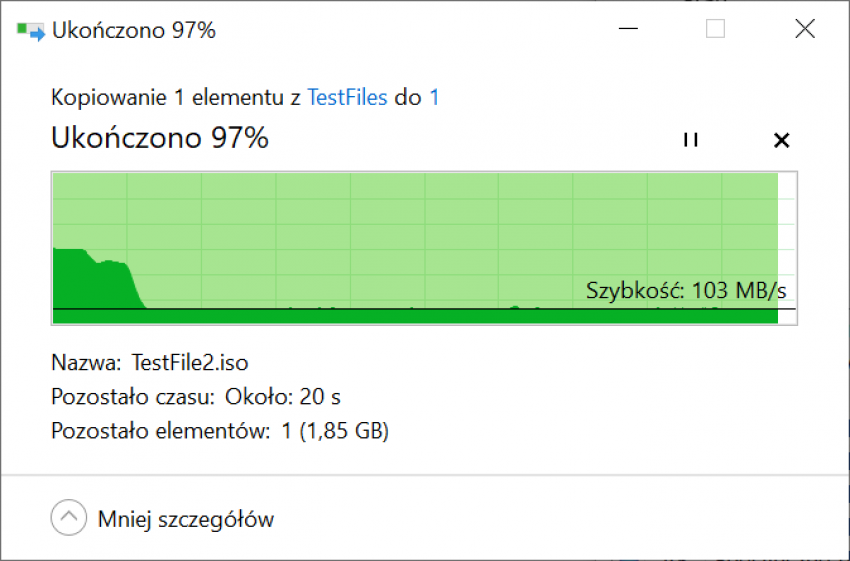Click the copy dialog title bar icon
Image resolution: width=850 pixels, height=561 pixels.
pyautogui.click(x=30, y=31)
